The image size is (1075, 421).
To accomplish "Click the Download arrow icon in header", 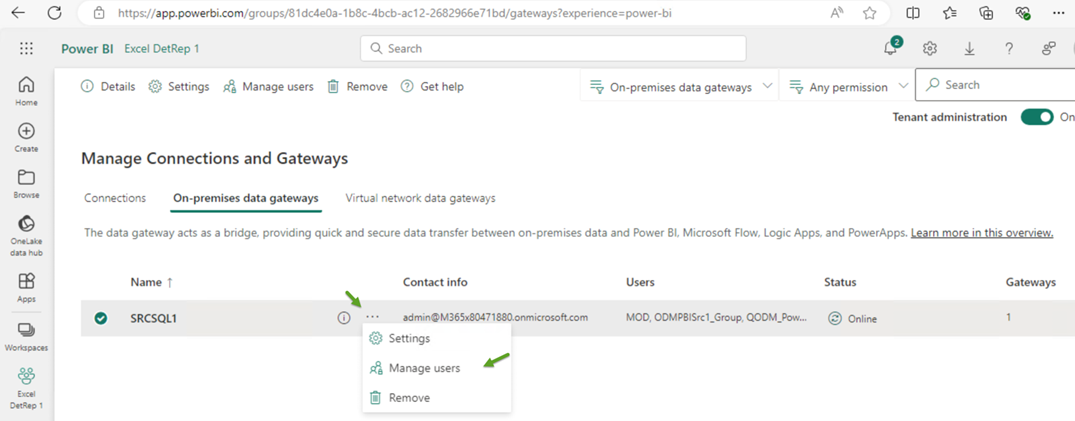I will [x=969, y=48].
